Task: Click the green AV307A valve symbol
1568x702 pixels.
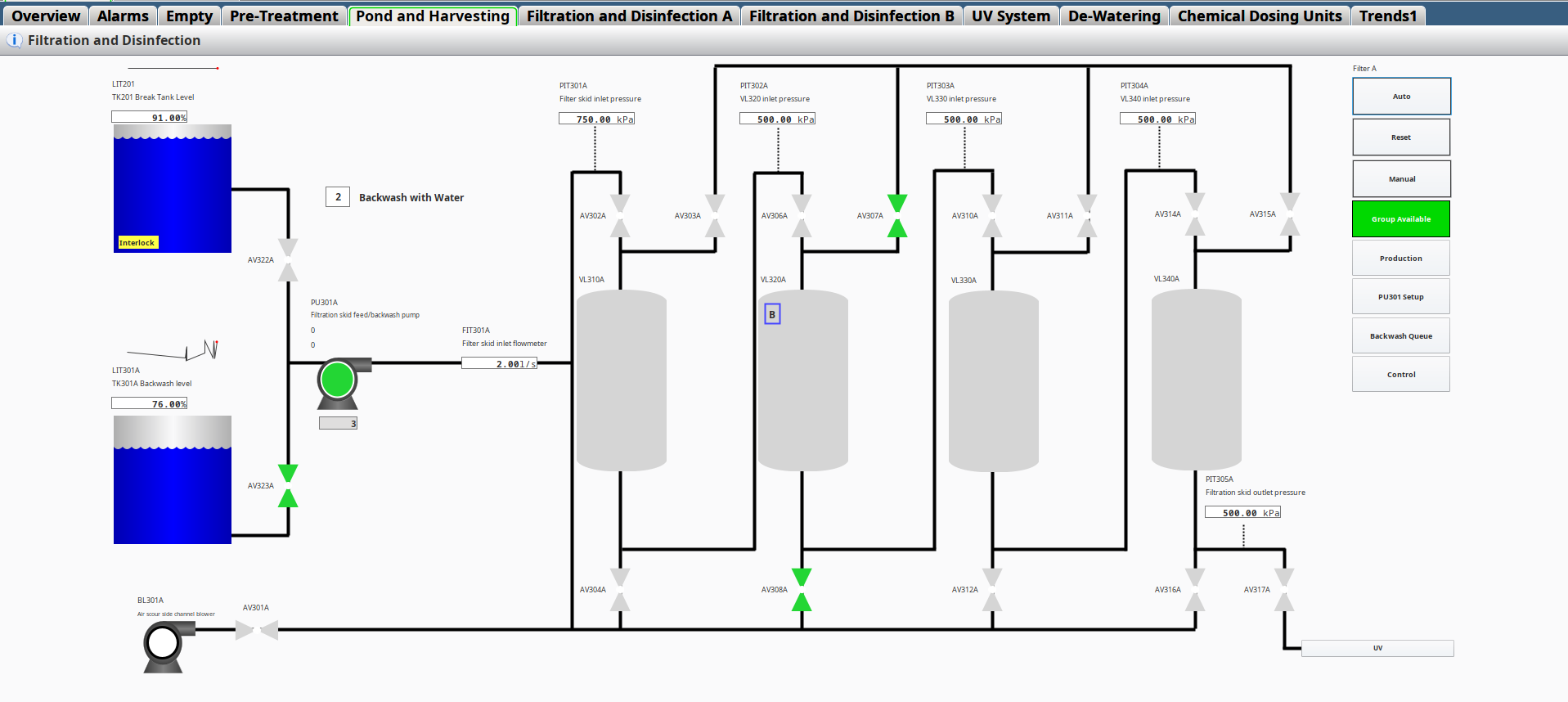Action: tap(897, 215)
